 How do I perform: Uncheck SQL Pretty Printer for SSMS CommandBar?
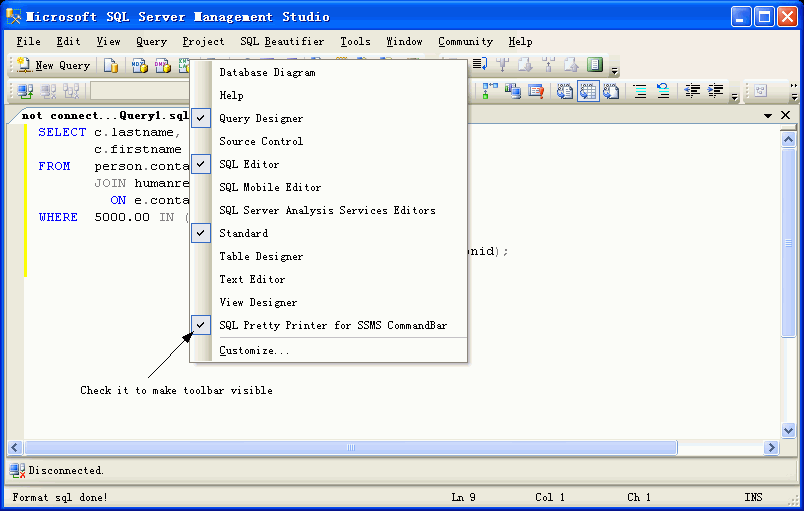pos(328,325)
